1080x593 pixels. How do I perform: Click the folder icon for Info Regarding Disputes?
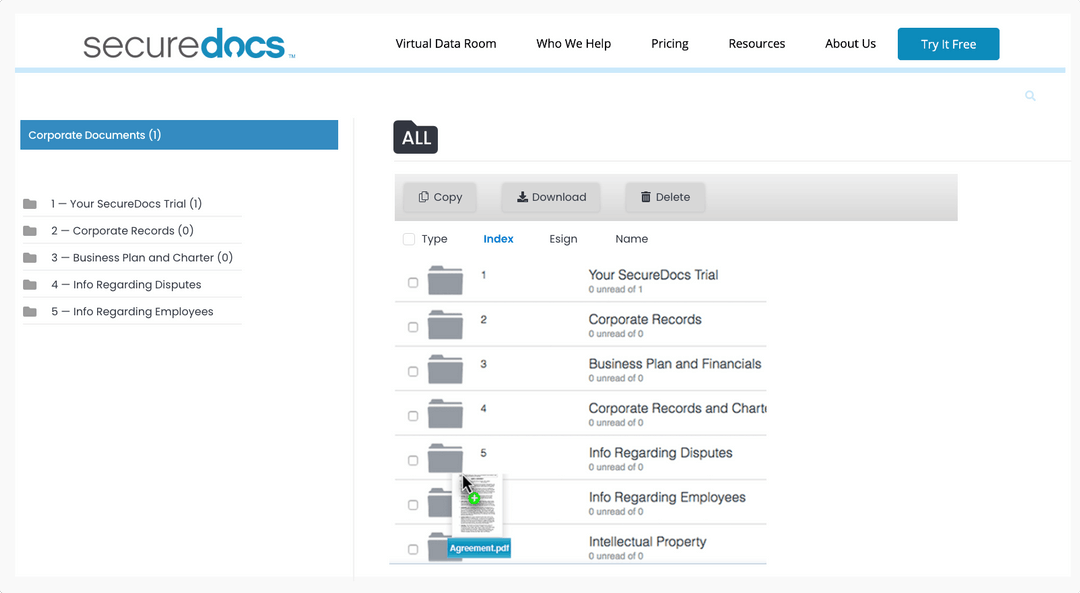tap(445, 459)
